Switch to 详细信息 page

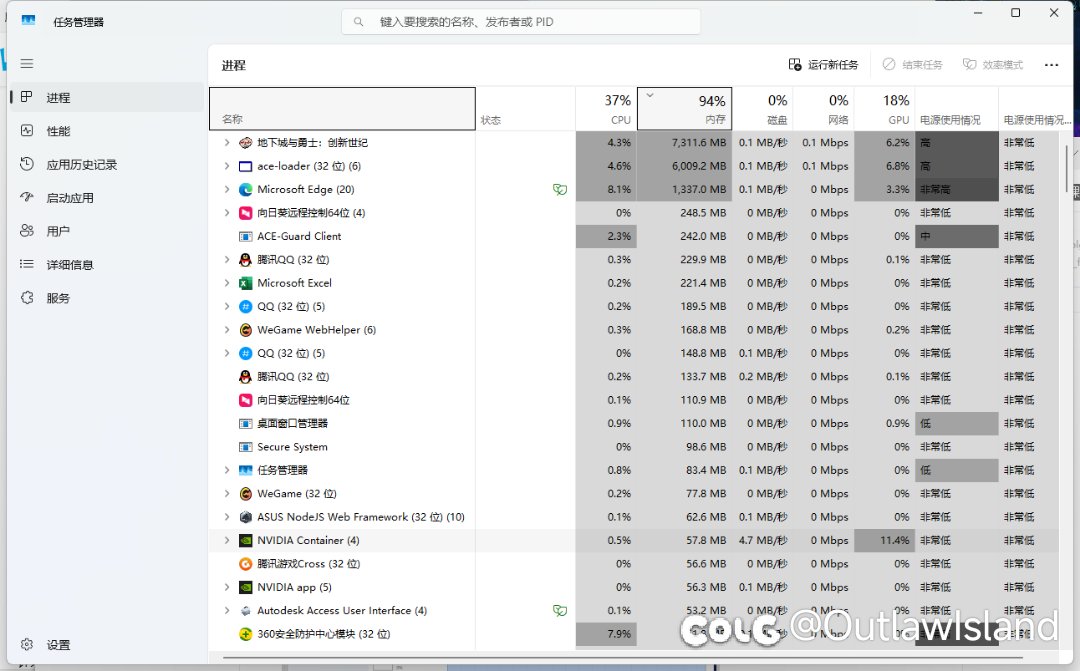107,265
